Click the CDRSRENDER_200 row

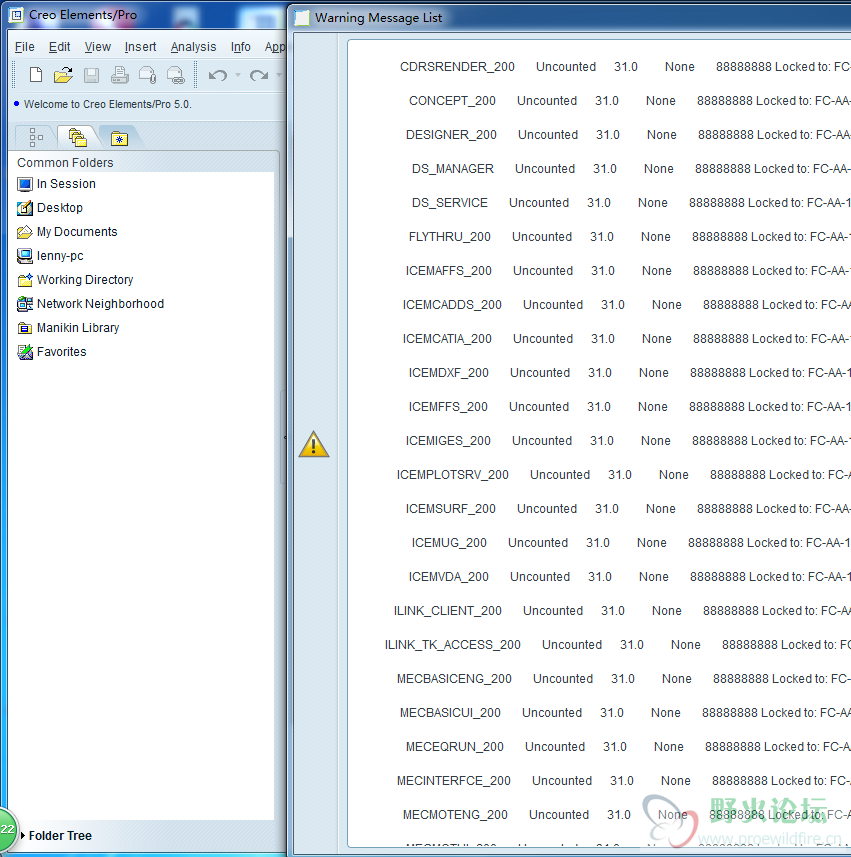[x=625, y=67]
